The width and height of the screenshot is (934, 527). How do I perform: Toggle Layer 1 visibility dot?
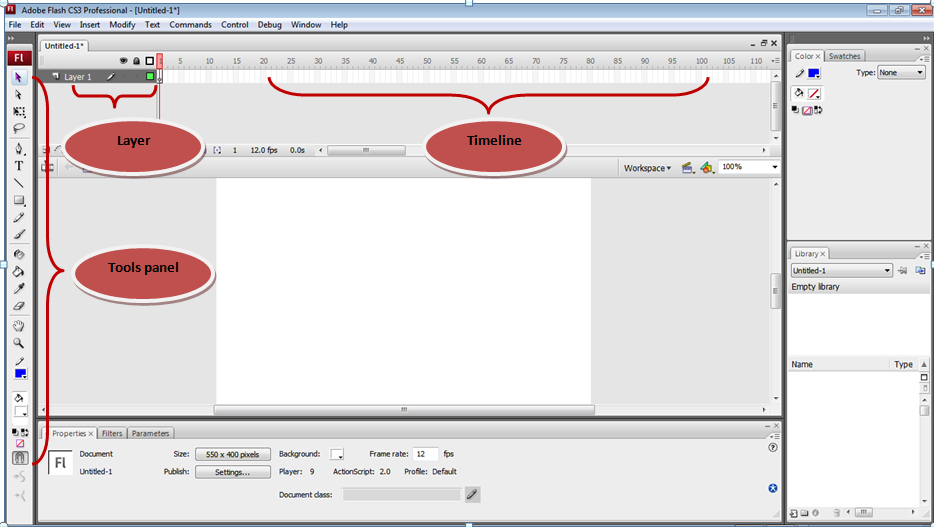pos(124,77)
